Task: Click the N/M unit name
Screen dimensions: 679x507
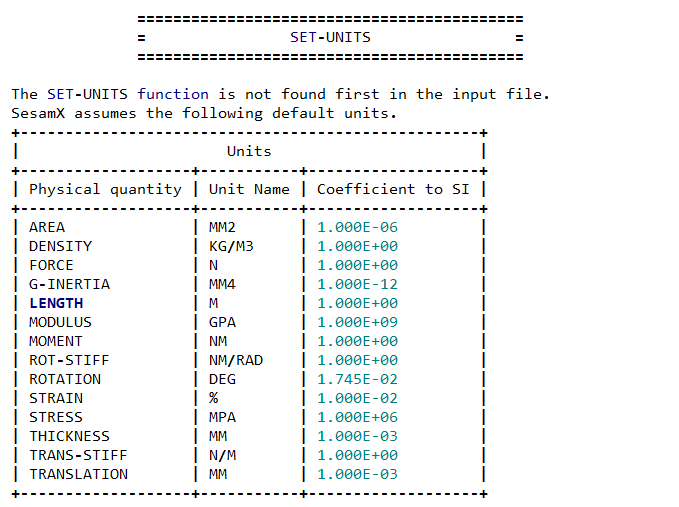Action: pyautogui.click(x=222, y=456)
